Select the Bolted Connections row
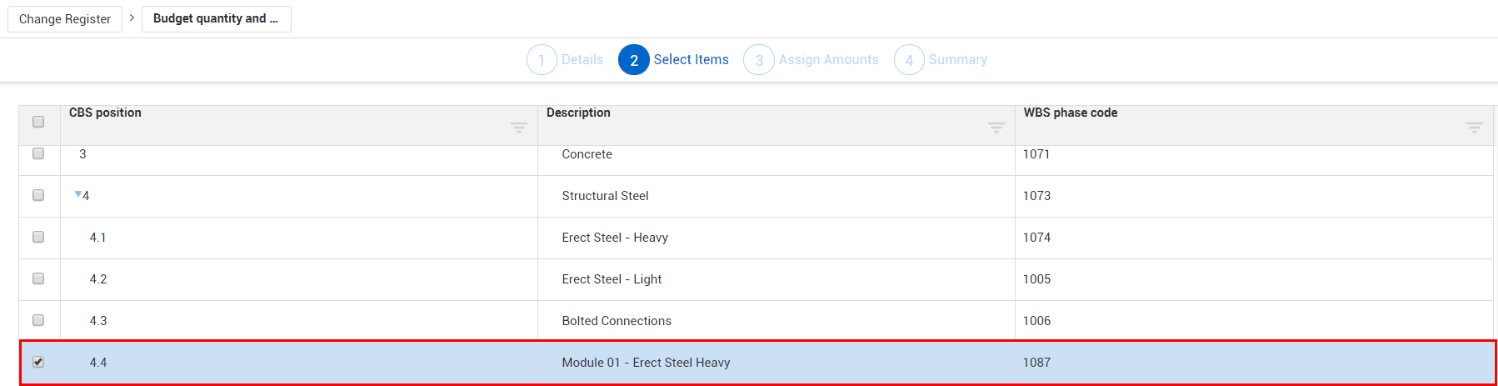The height and width of the screenshot is (386, 1498). pos(757,321)
